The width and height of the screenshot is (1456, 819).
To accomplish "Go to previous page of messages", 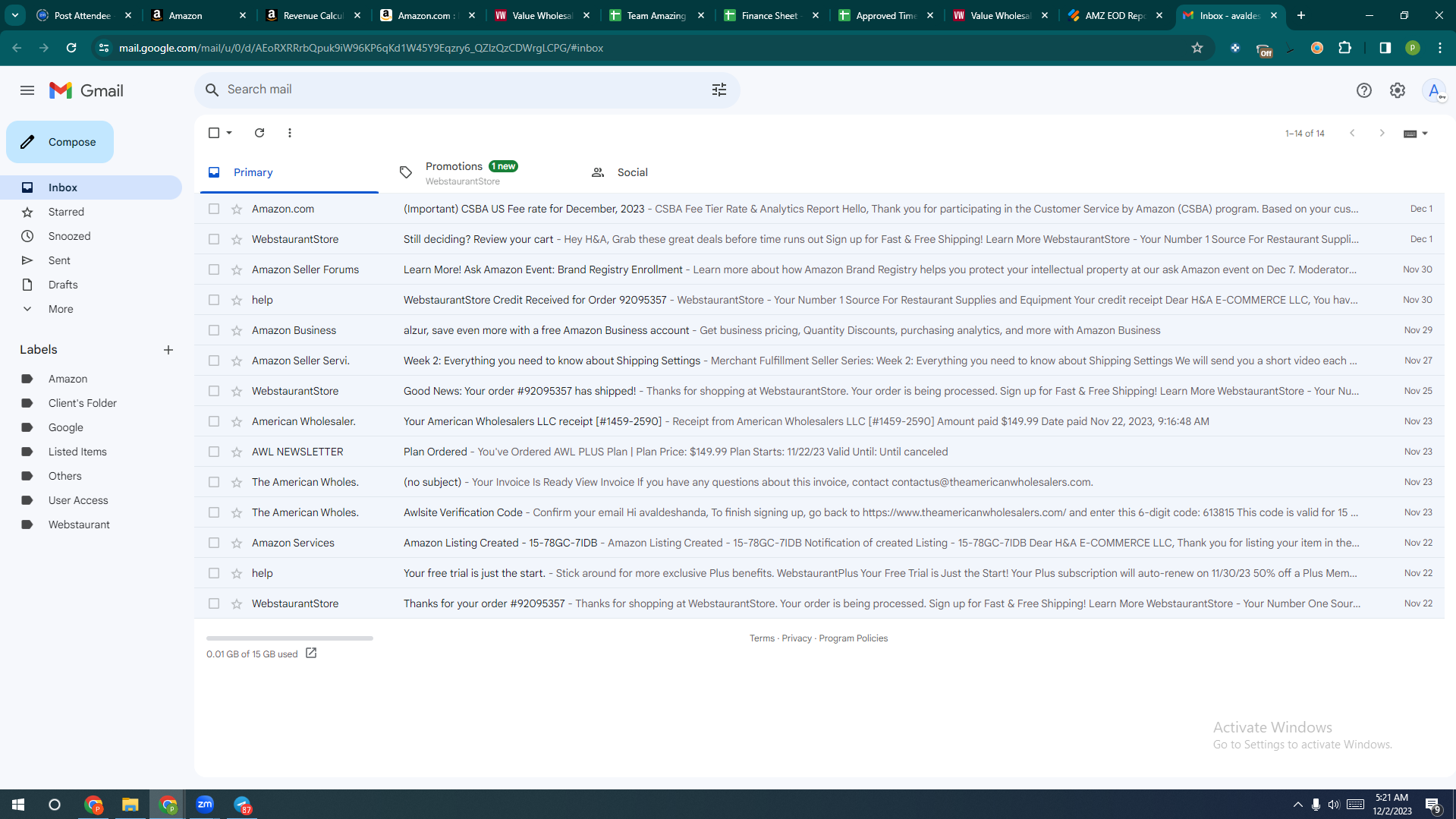I will pyautogui.click(x=1352, y=133).
